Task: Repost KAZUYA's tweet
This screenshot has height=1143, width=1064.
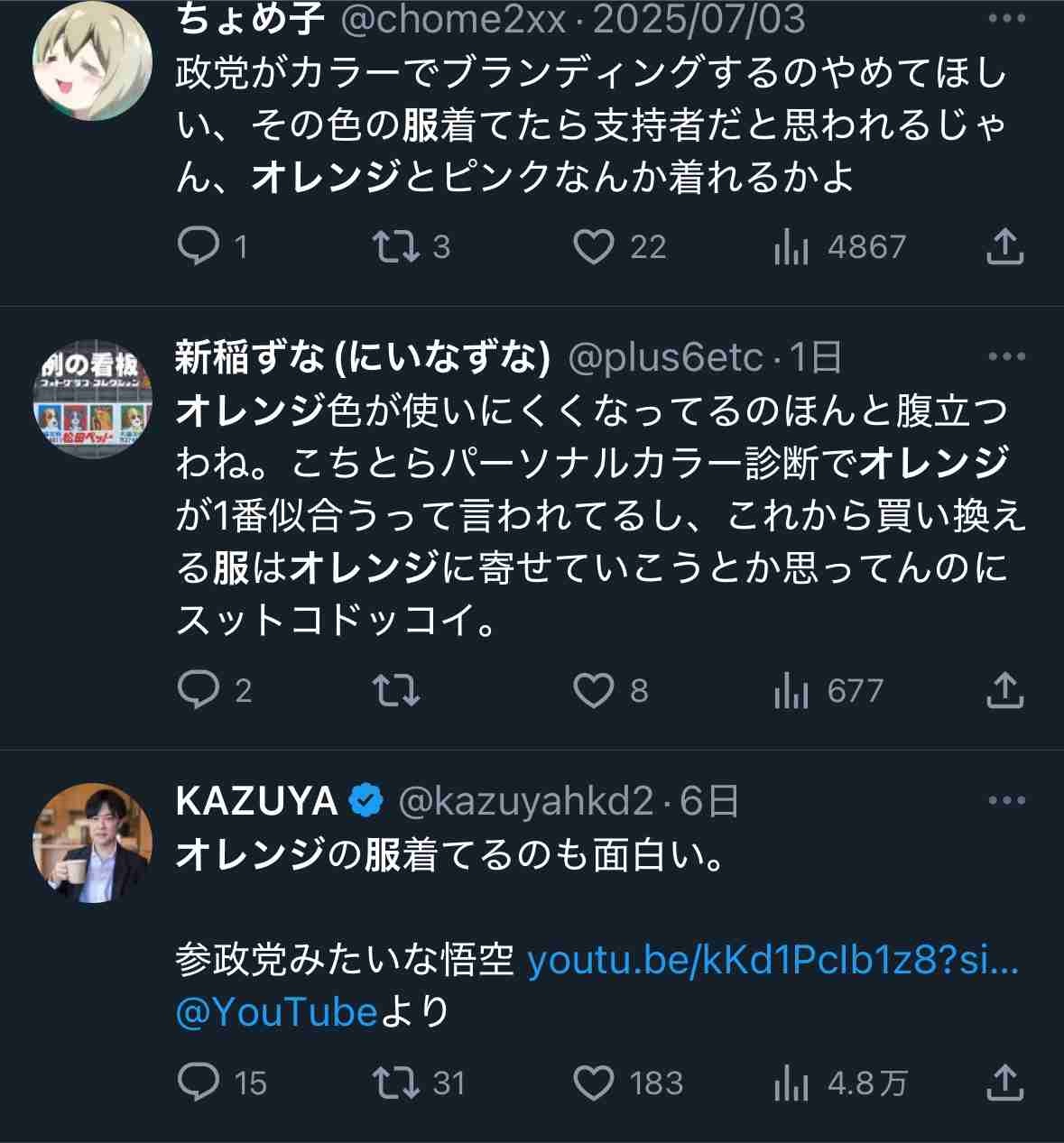Action: coord(396,1083)
